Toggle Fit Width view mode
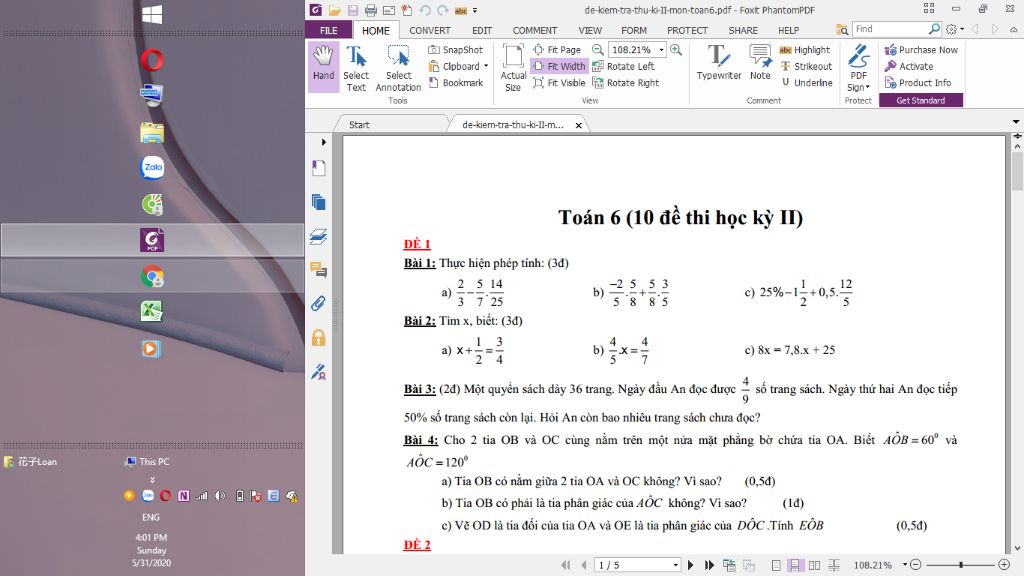Image resolution: width=1024 pixels, height=576 pixels. coord(559,67)
